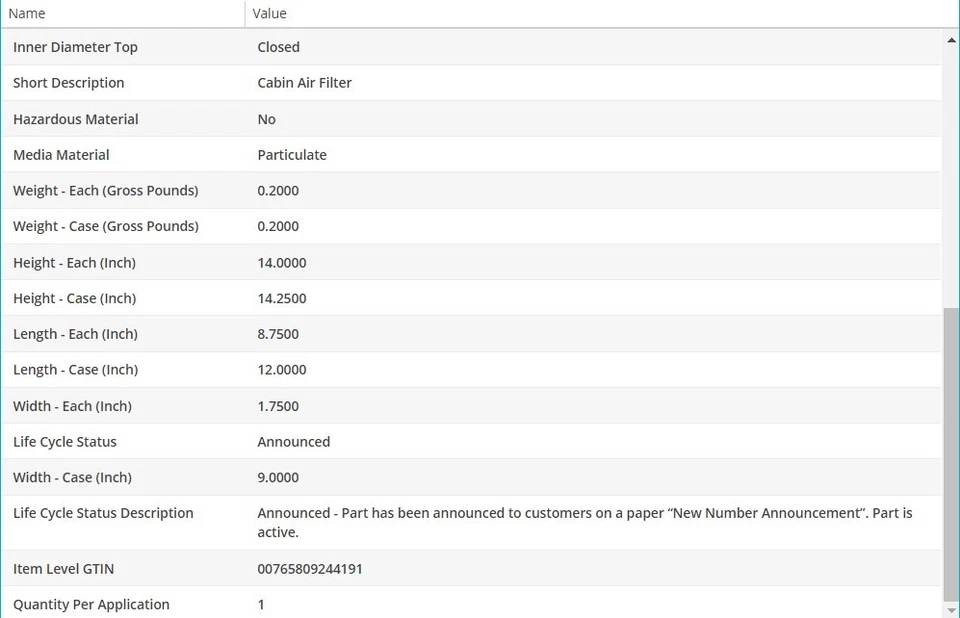This screenshot has height=618, width=960.
Task: Sort by the Name column header
Action: pos(28,13)
